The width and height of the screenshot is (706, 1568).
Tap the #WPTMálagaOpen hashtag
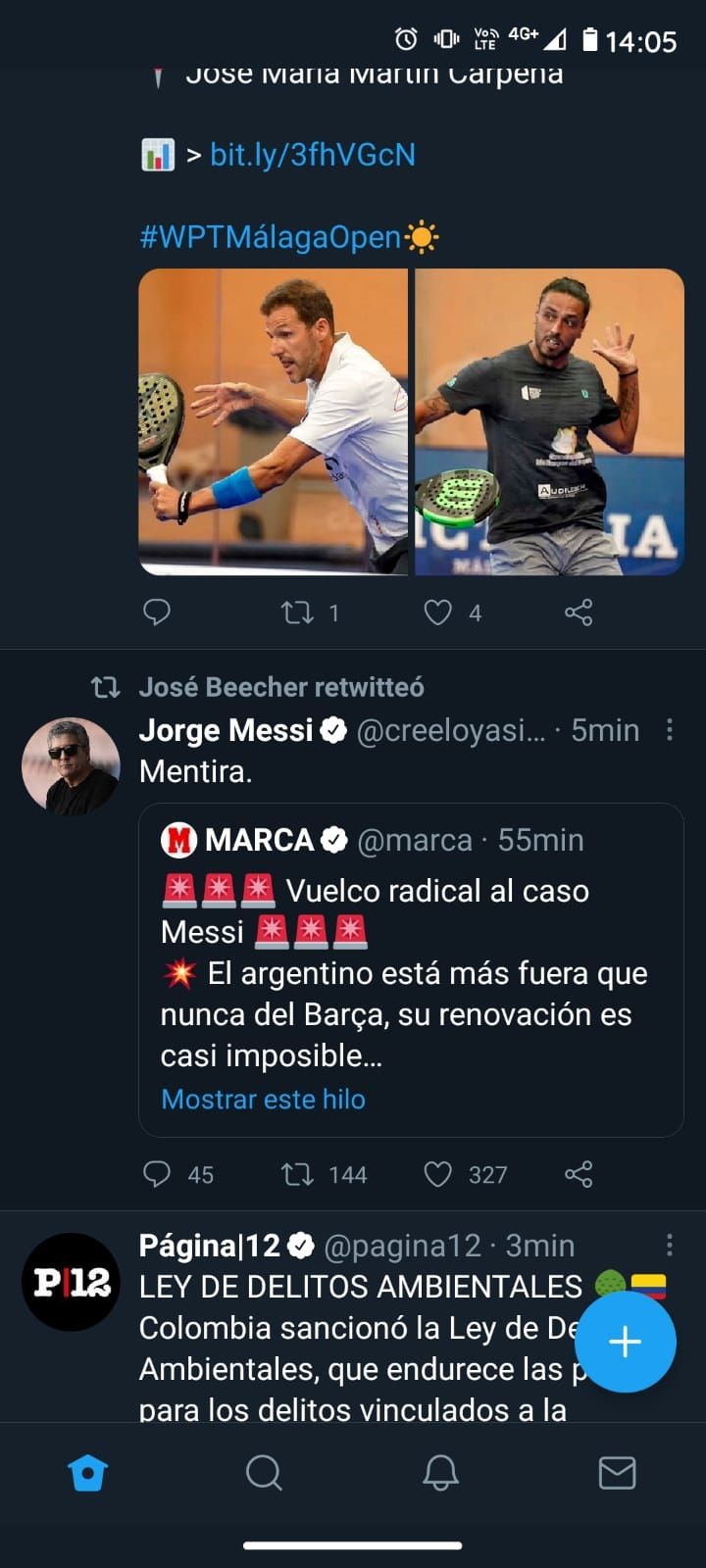click(x=271, y=237)
